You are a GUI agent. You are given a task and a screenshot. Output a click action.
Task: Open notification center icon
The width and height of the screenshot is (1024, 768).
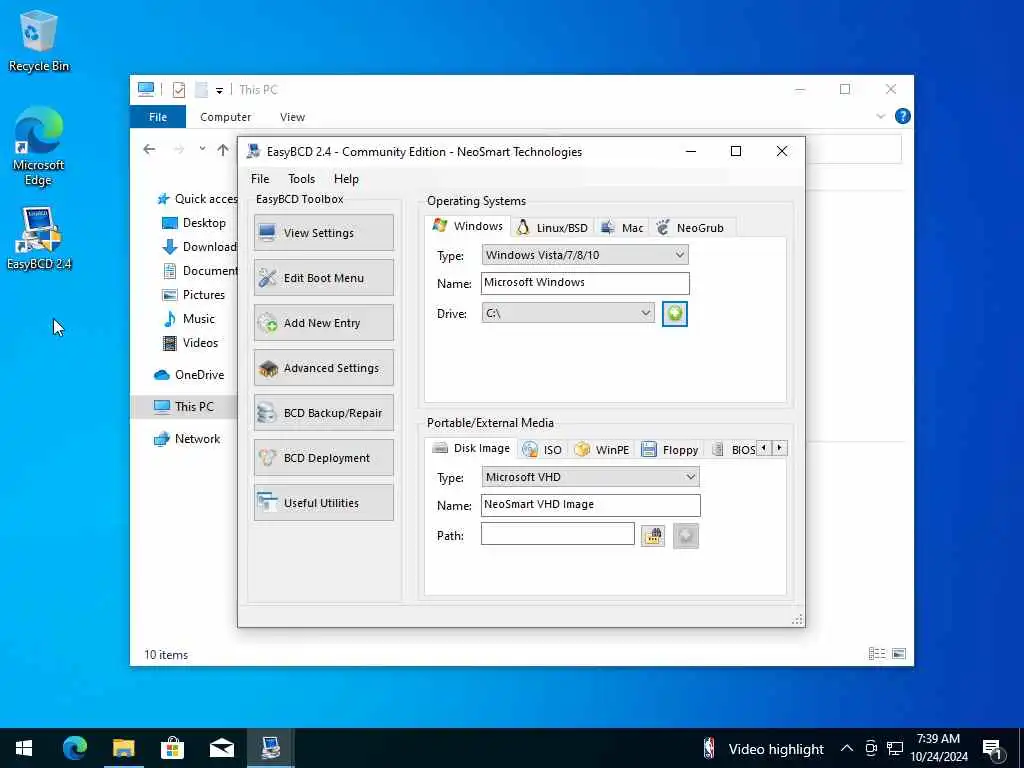[x=992, y=749]
